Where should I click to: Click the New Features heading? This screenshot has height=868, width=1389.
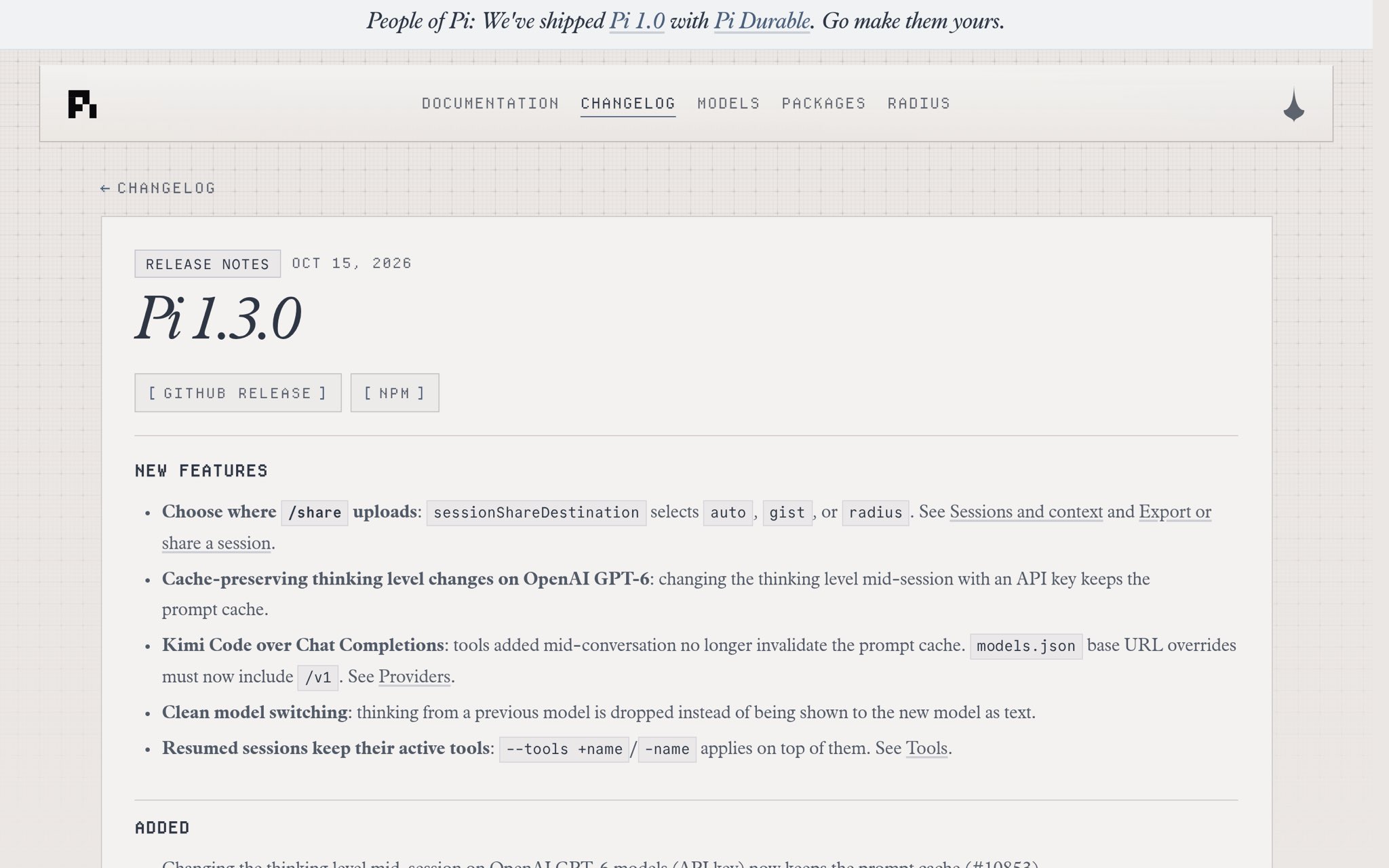tap(201, 471)
